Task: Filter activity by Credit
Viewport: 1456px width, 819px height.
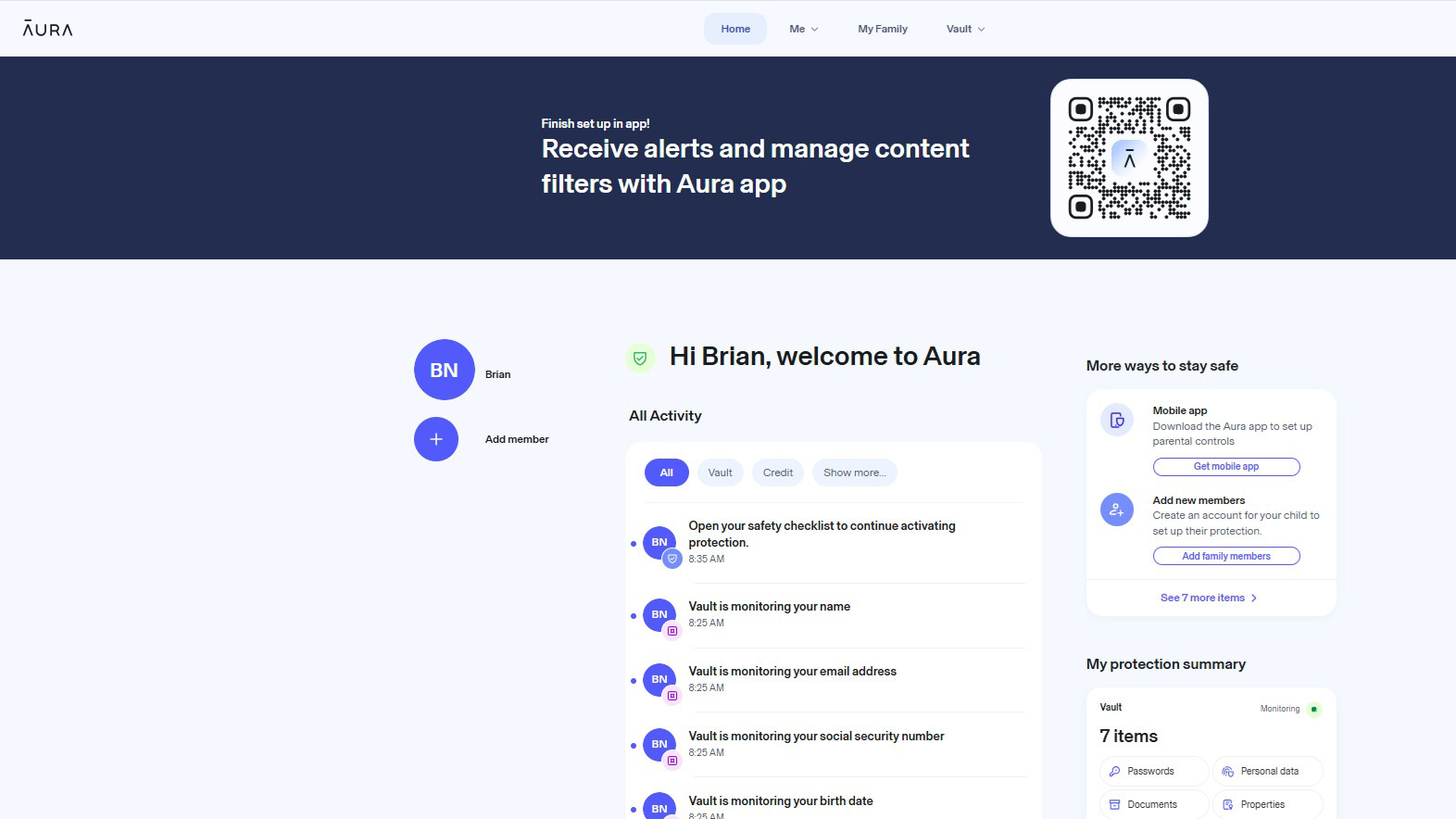Action: [778, 472]
